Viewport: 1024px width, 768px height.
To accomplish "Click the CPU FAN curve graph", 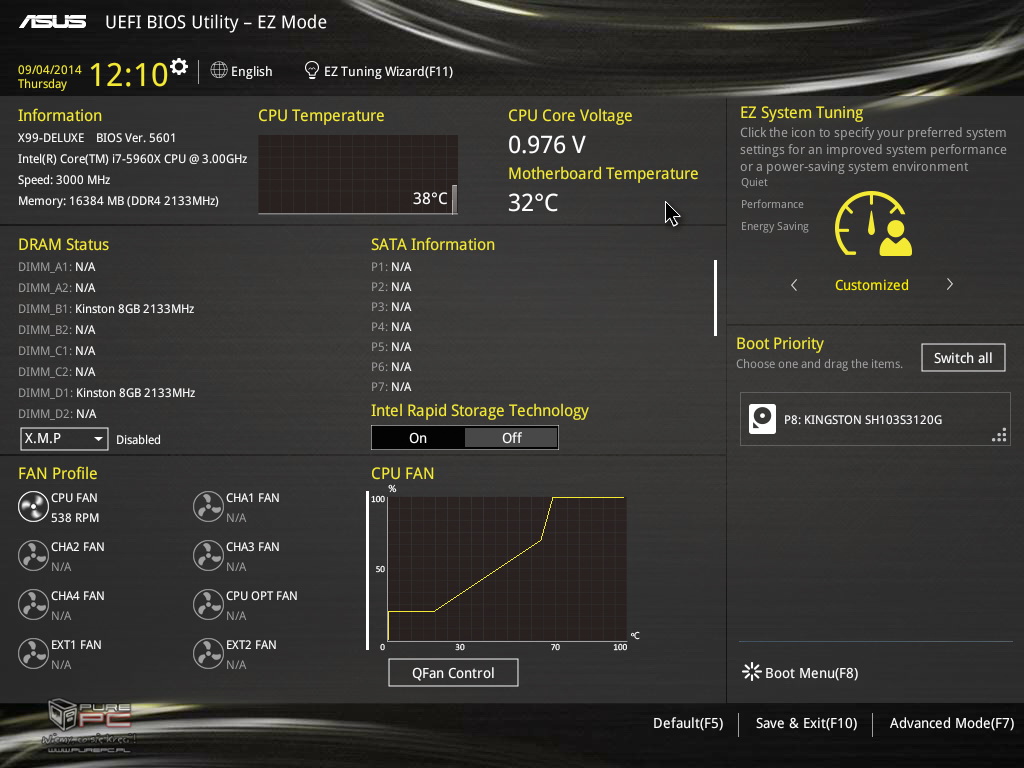I will click(507, 568).
